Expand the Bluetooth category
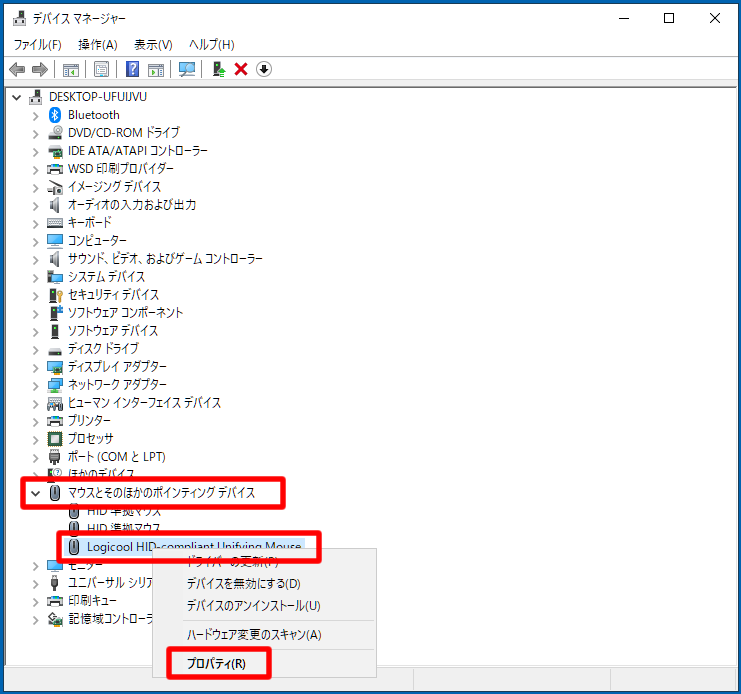The width and height of the screenshot is (741, 694). (36, 115)
